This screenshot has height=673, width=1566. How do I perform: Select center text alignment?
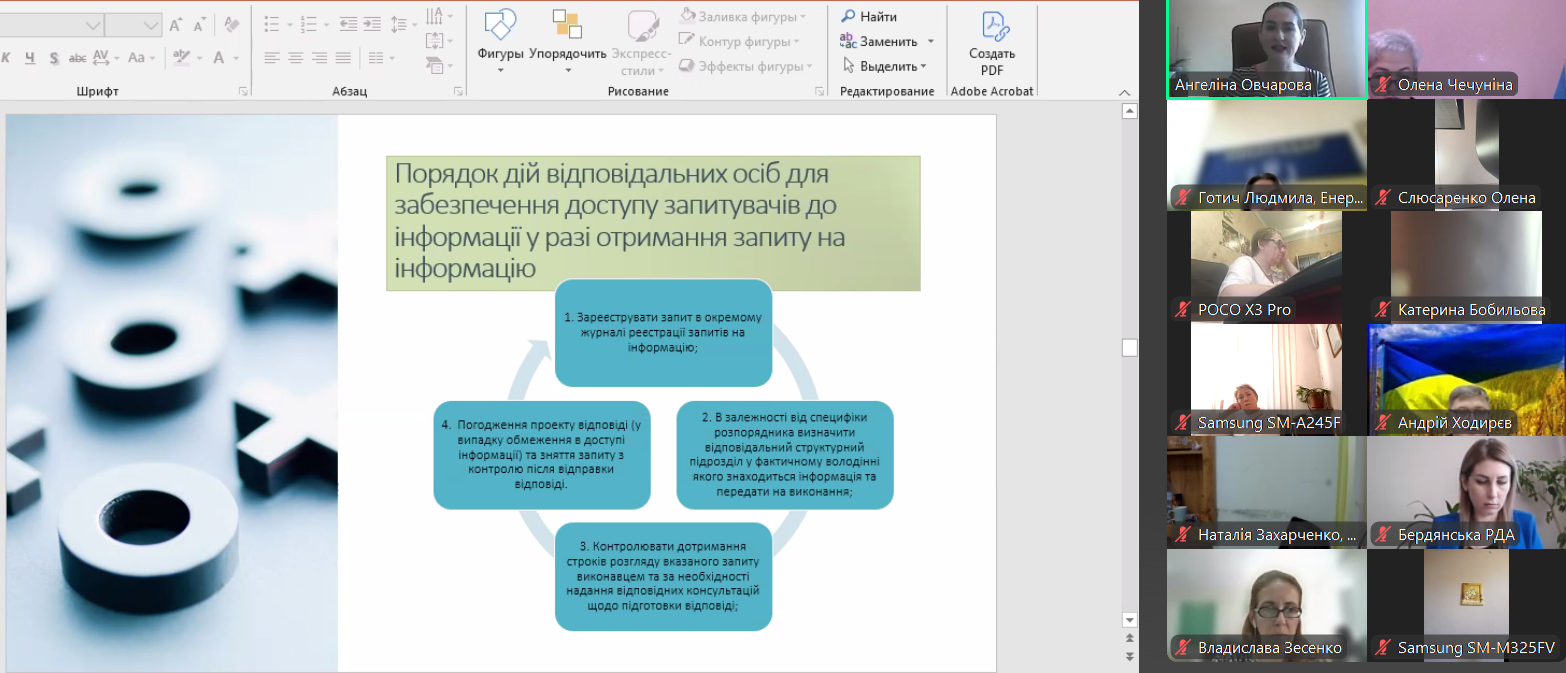(x=296, y=58)
